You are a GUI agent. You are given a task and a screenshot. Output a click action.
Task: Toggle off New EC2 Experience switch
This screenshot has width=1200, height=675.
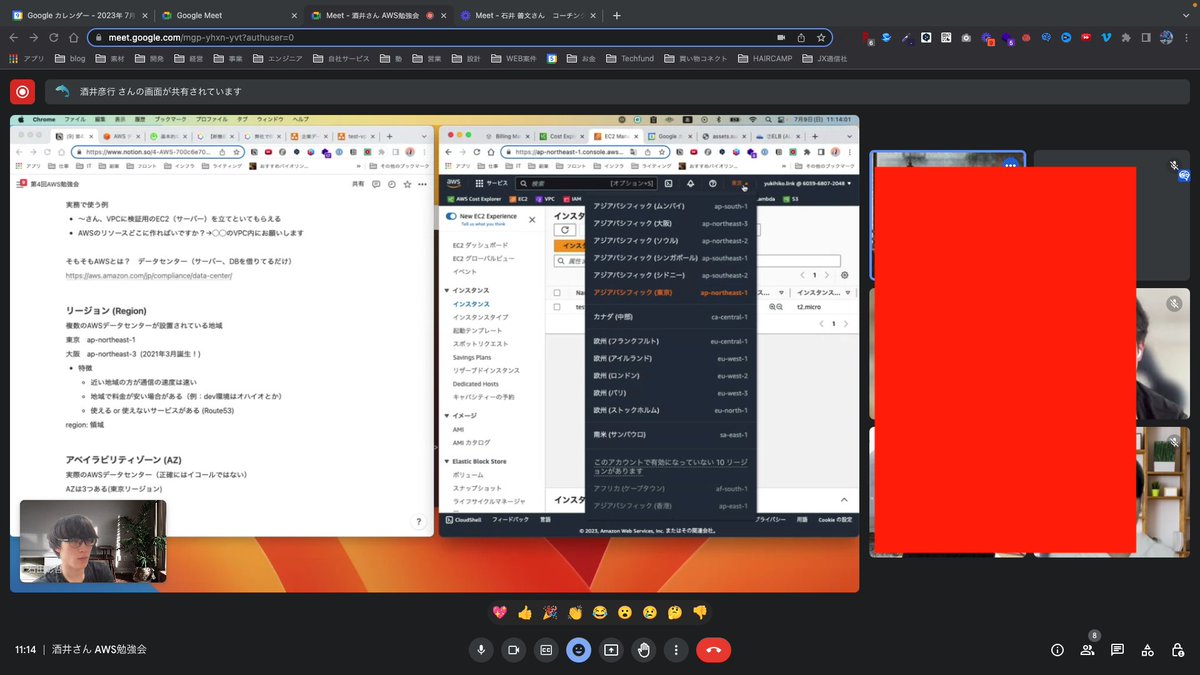pyautogui.click(x=453, y=215)
